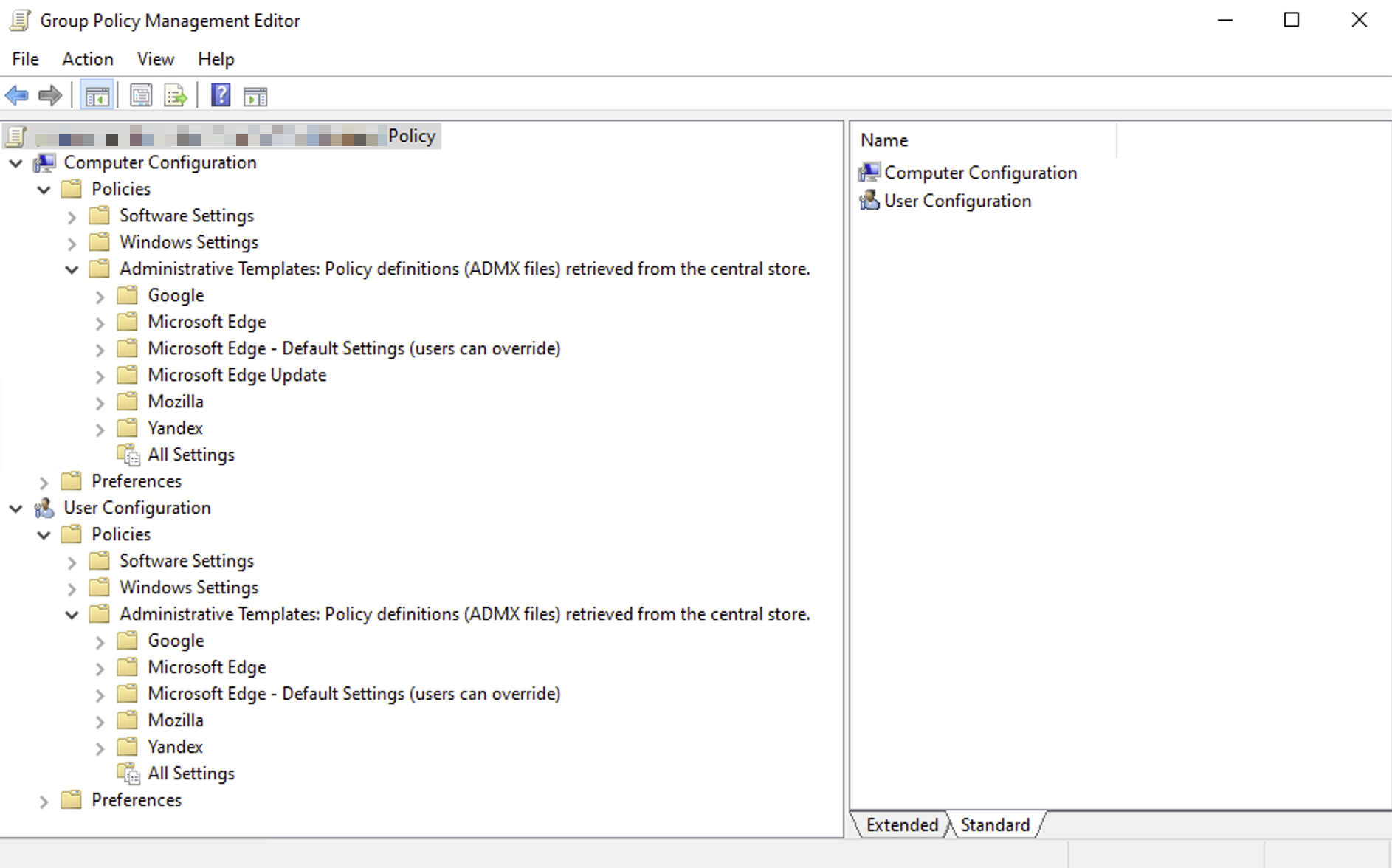
Task: Click the Group Policy Management Editor title icon
Action: coord(20,21)
